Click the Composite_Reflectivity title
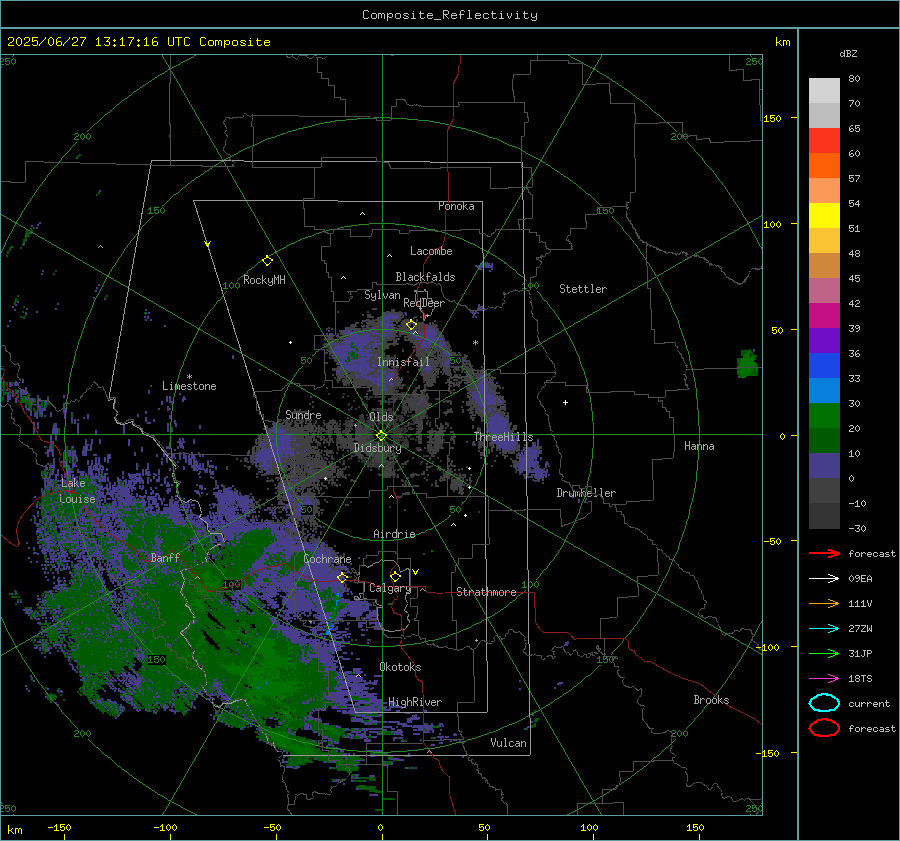This screenshot has height=841, width=900. pyautogui.click(x=449, y=15)
